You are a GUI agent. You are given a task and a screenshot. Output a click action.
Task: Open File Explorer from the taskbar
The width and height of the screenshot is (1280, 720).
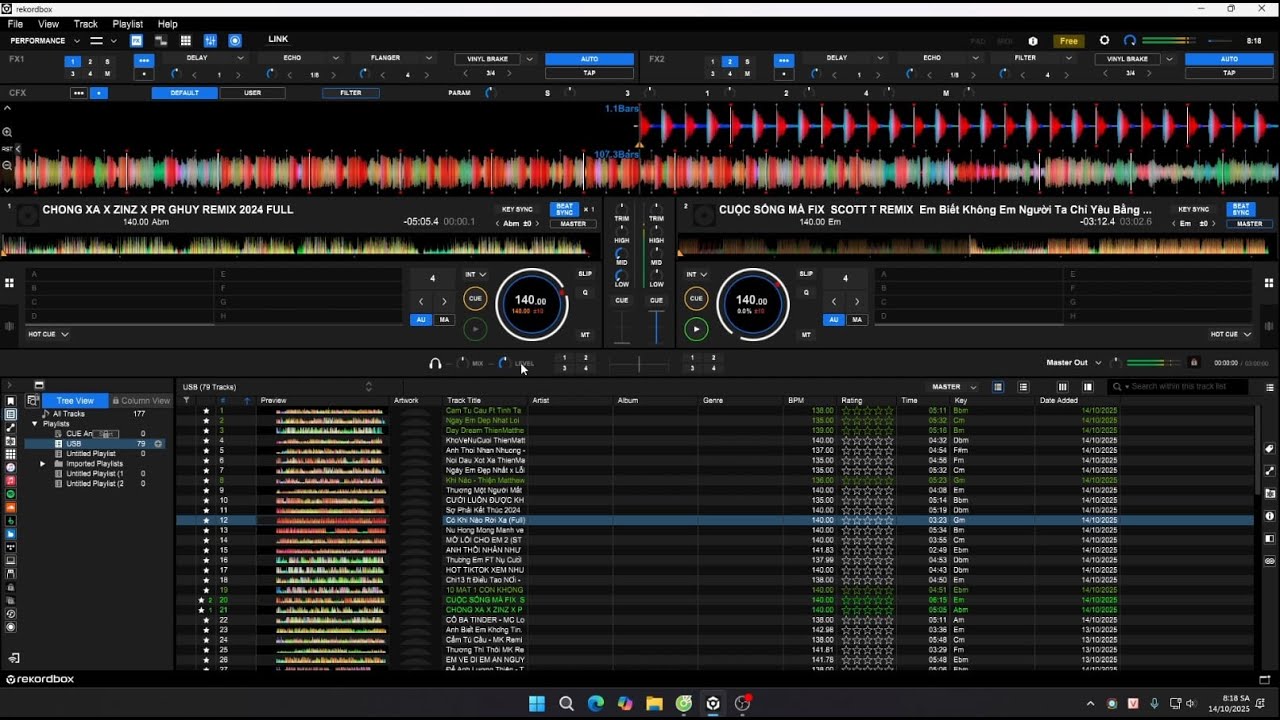[x=654, y=703]
